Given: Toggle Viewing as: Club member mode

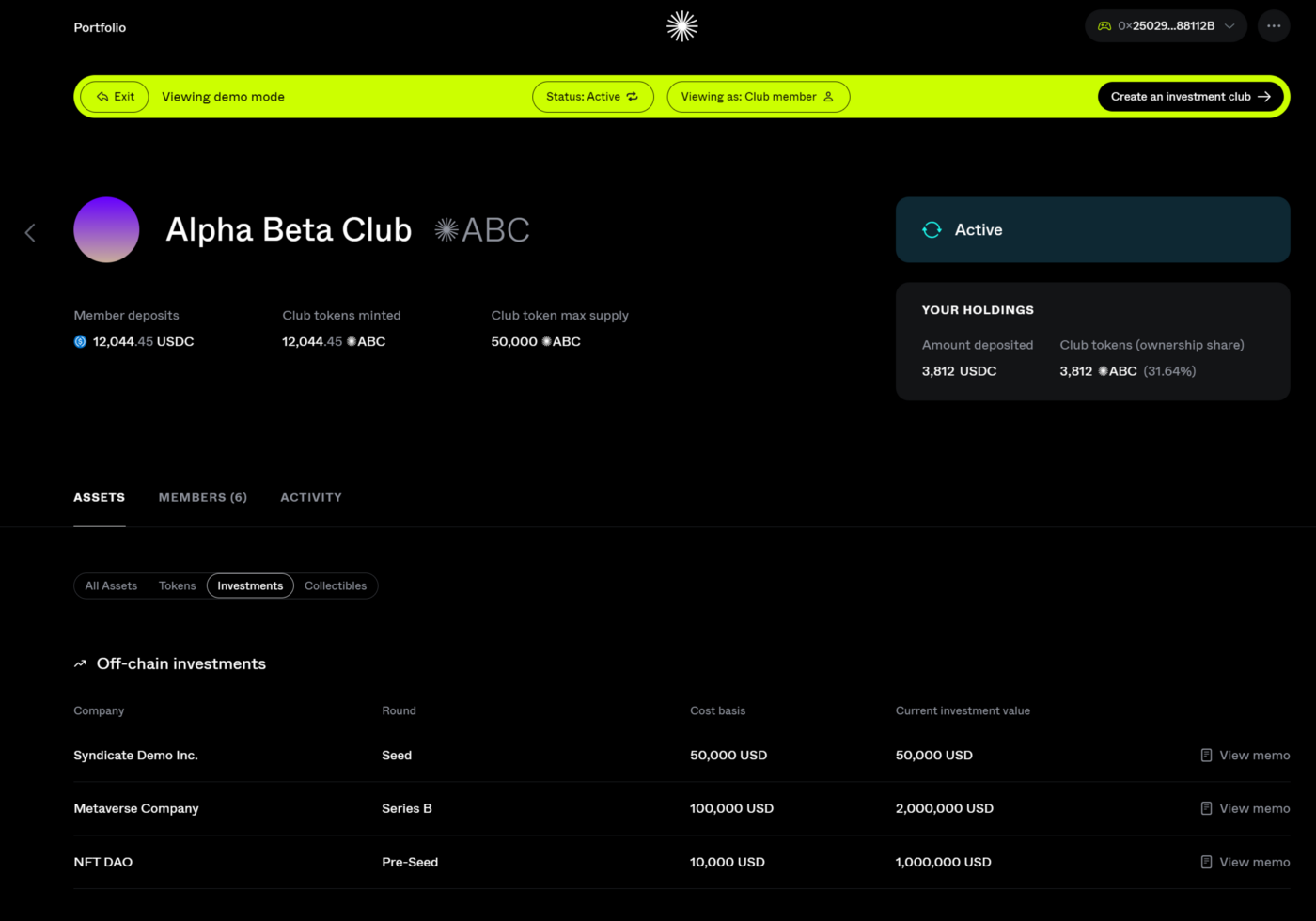Looking at the screenshot, I should 758,97.
